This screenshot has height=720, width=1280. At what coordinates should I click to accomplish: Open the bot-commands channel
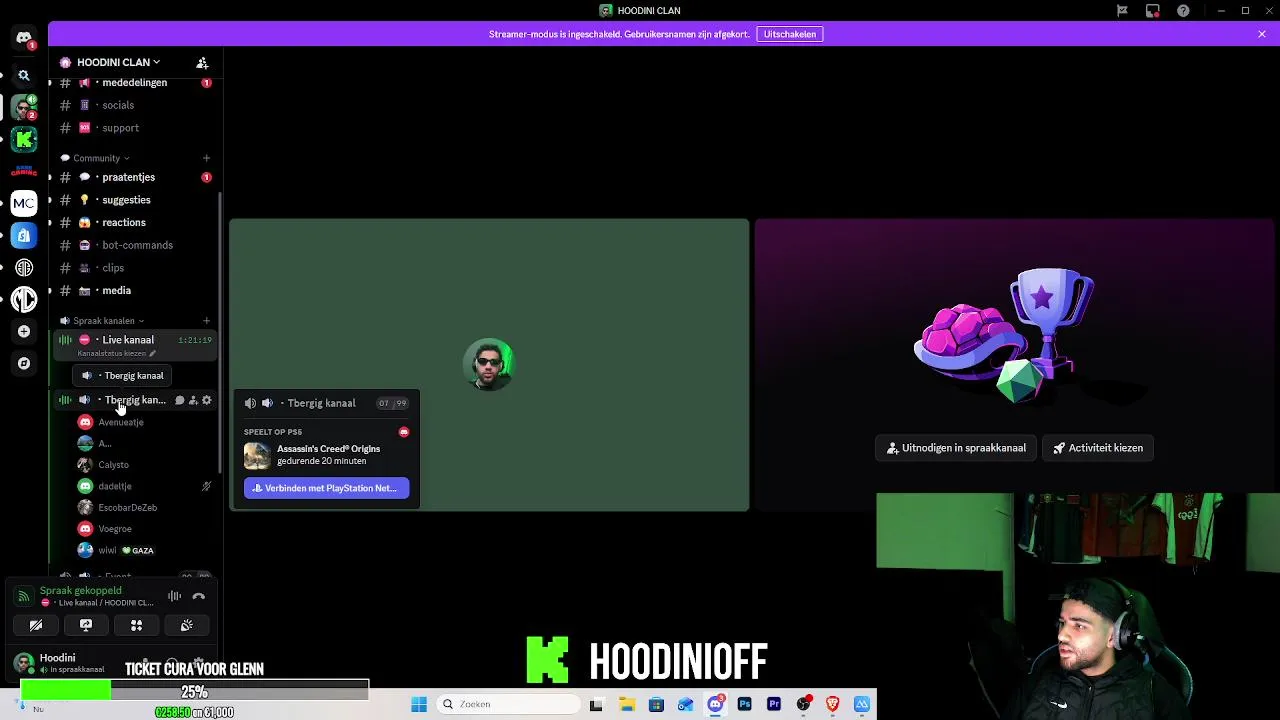pos(135,245)
